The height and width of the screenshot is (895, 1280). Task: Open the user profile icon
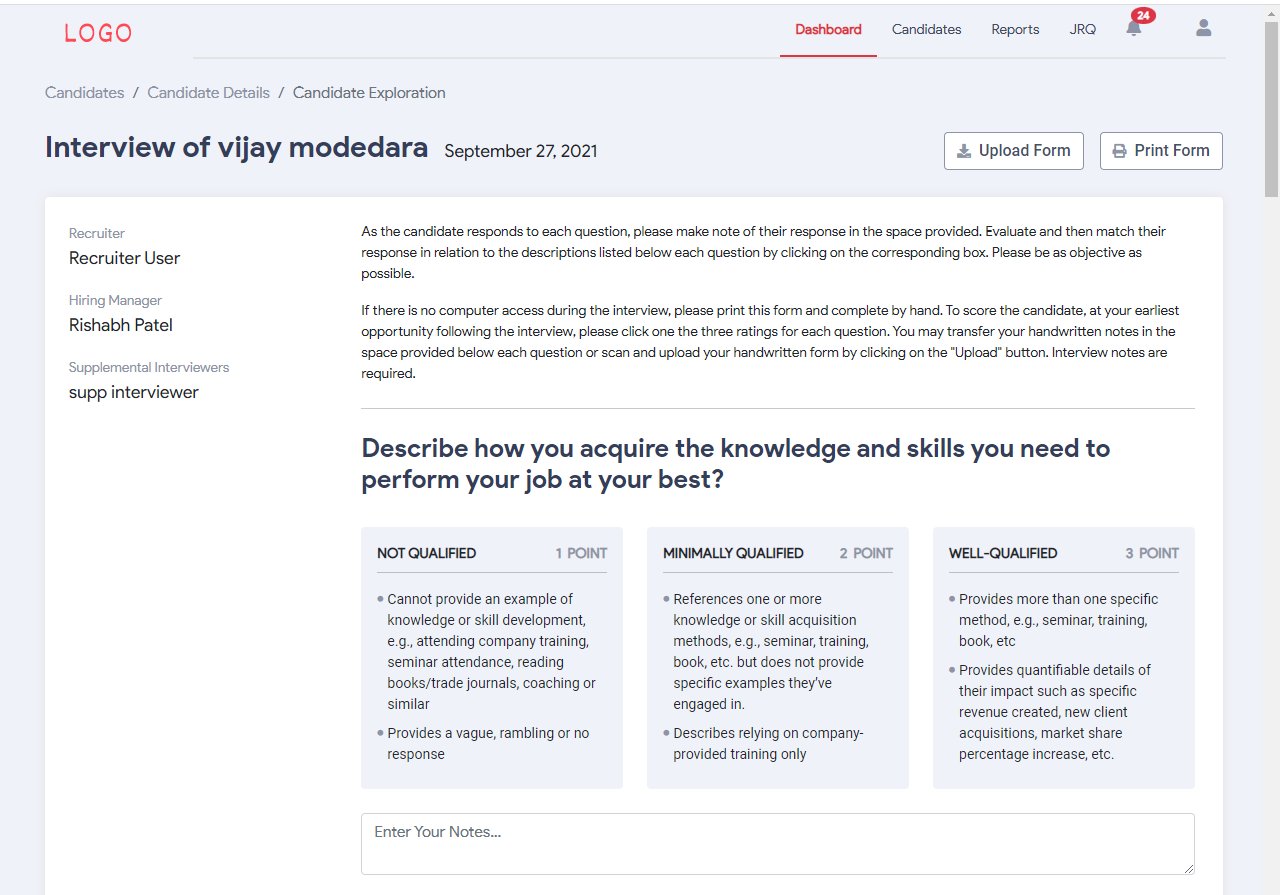tap(1204, 28)
